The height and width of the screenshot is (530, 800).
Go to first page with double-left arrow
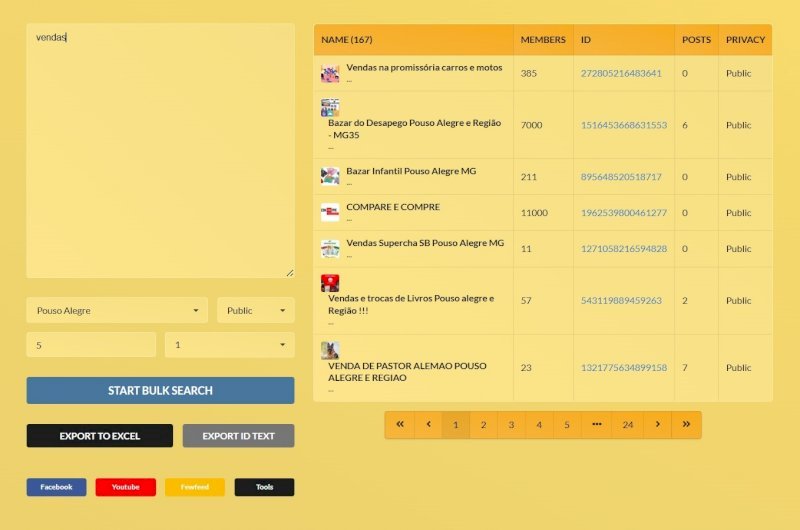coord(400,425)
